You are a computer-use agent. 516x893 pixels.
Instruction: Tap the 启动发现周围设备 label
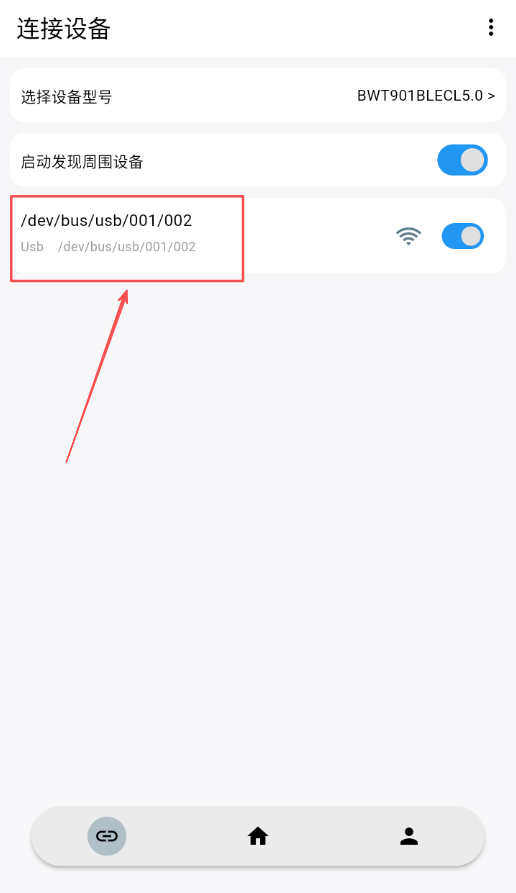click(82, 162)
